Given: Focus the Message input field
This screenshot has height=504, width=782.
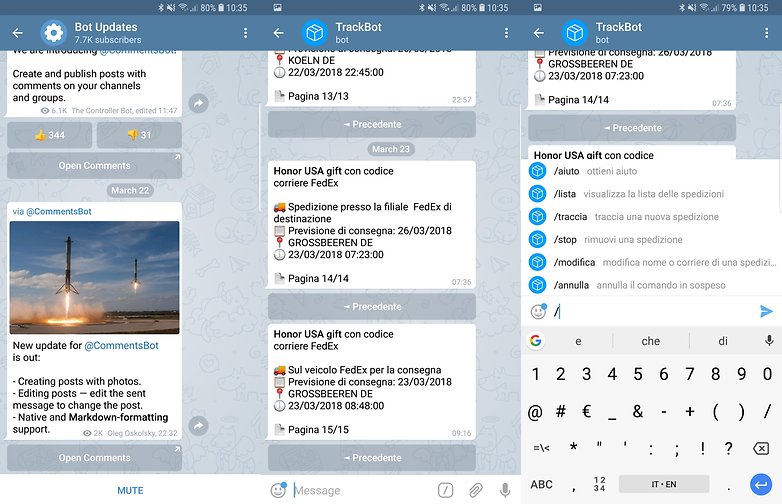Looking at the screenshot, I should [x=362, y=491].
